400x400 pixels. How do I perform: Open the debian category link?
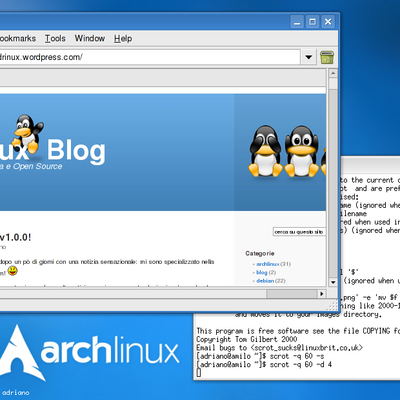265,281
